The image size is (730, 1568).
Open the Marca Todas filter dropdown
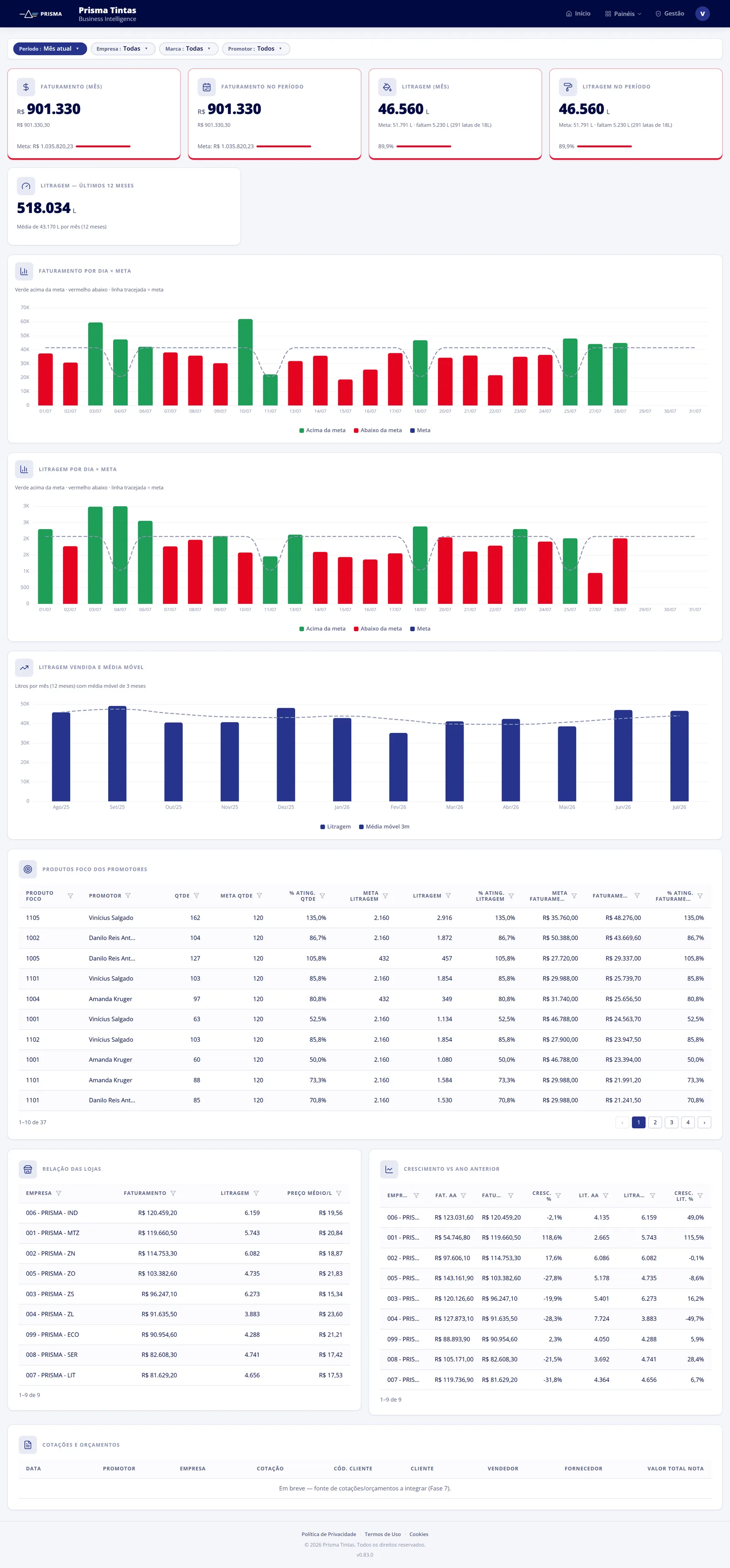tap(189, 49)
